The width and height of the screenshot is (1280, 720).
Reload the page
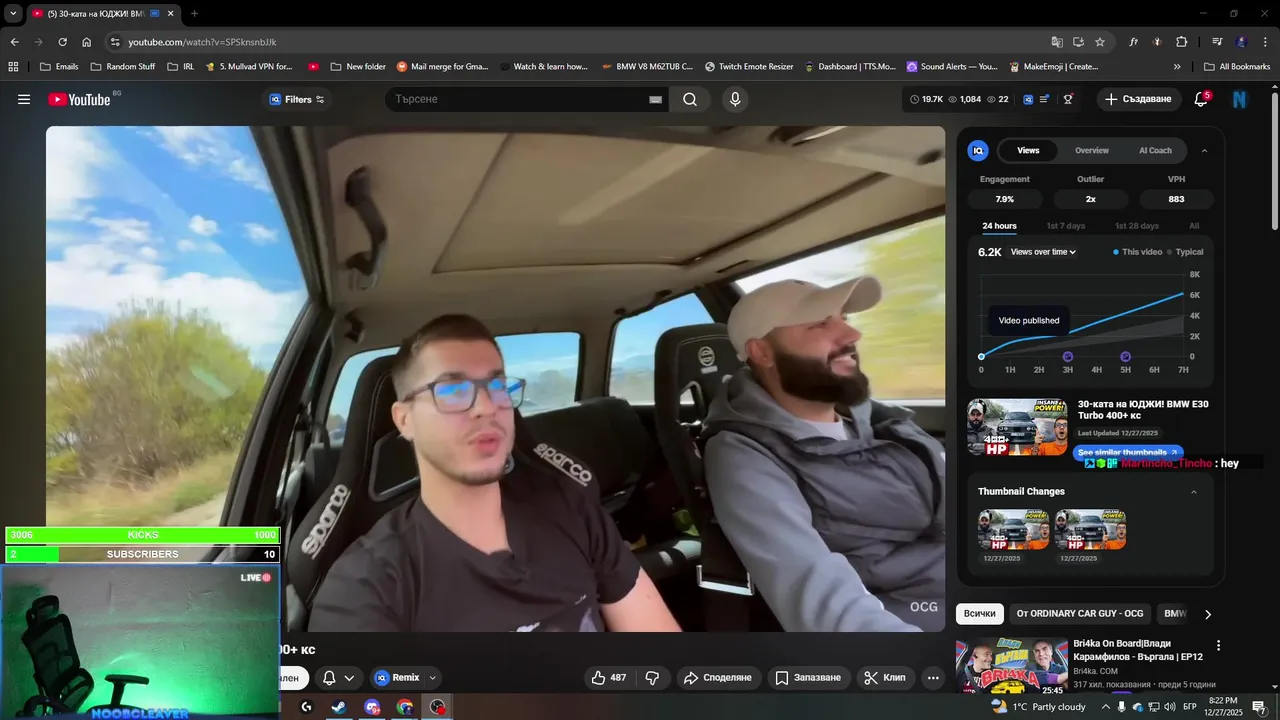62,42
